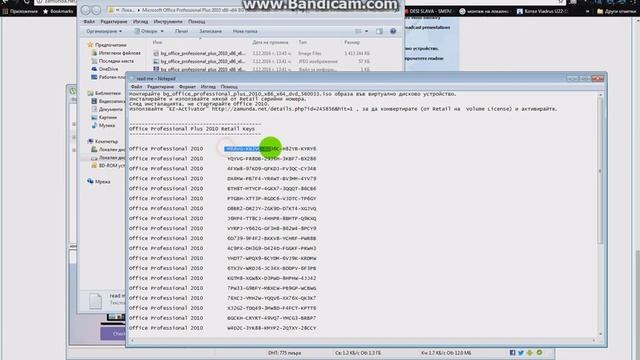Open the Помощ menu in Explorer window
This screenshot has height=360, width=640.
coord(197,22)
